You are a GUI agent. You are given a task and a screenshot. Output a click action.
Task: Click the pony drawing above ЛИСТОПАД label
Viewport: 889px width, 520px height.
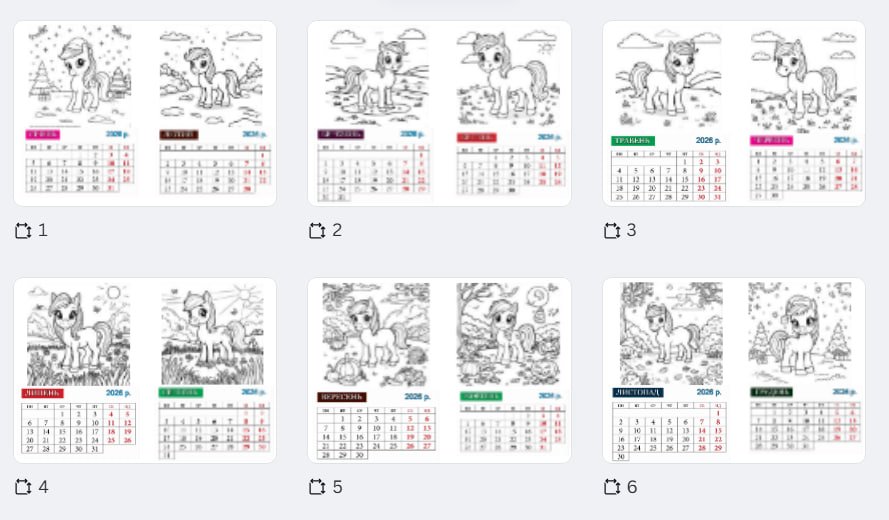(x=672, y=333)
